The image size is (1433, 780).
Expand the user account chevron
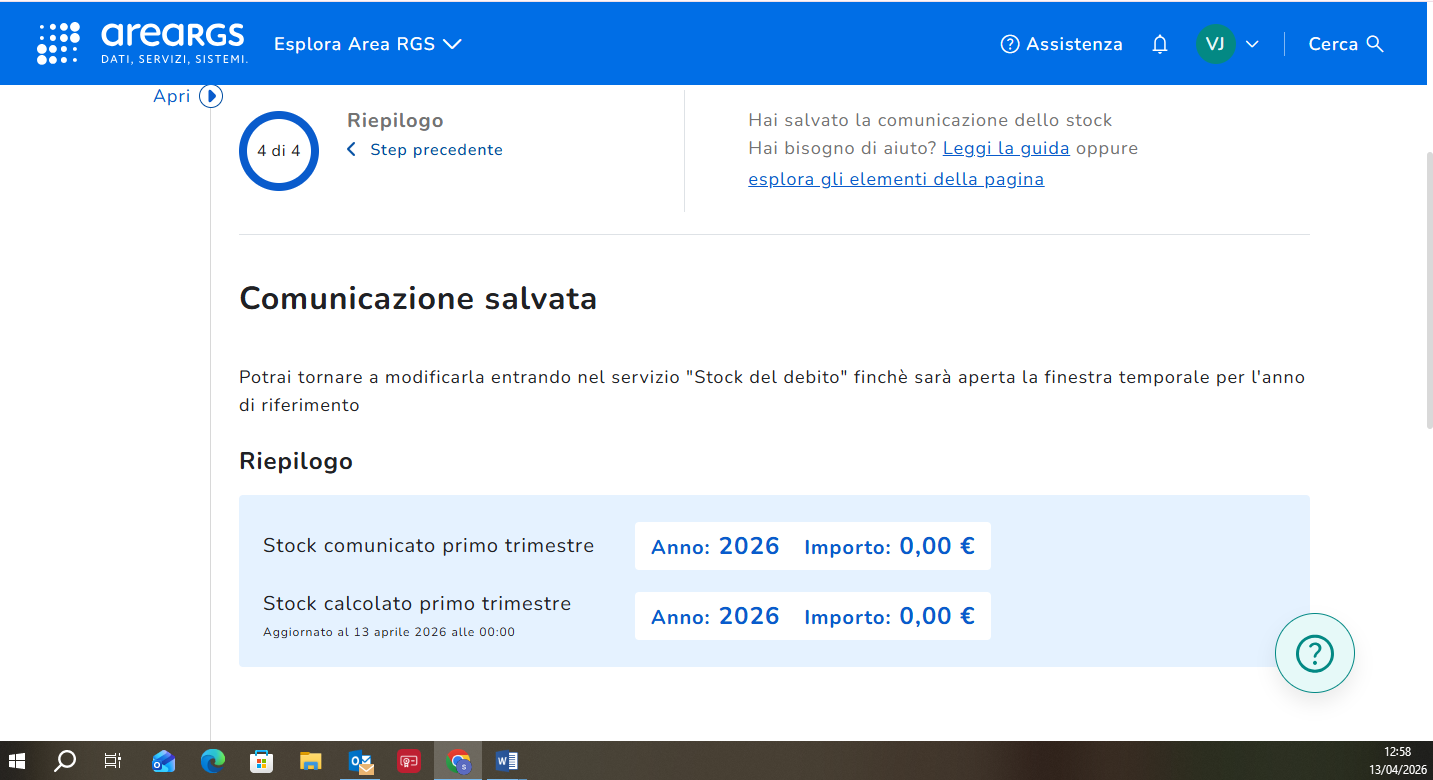click(x=1252, y=44)
